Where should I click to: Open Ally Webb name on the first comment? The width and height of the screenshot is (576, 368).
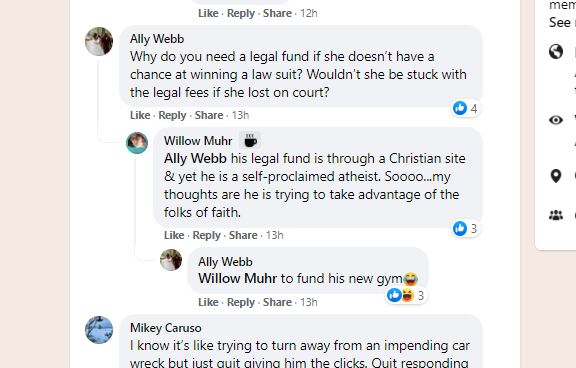pyautogui.click(x=157, y=39)
